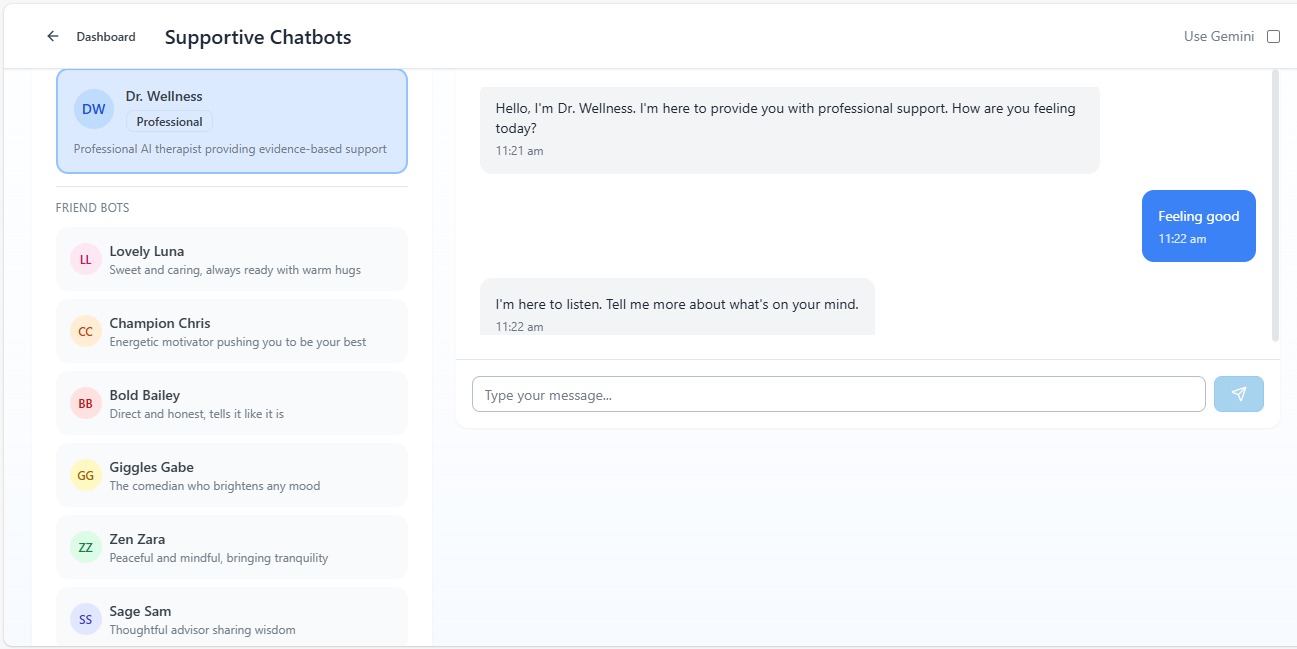Click Champion Chris's CC avatar
This screenshot has height=649, width=1297.
85,331
